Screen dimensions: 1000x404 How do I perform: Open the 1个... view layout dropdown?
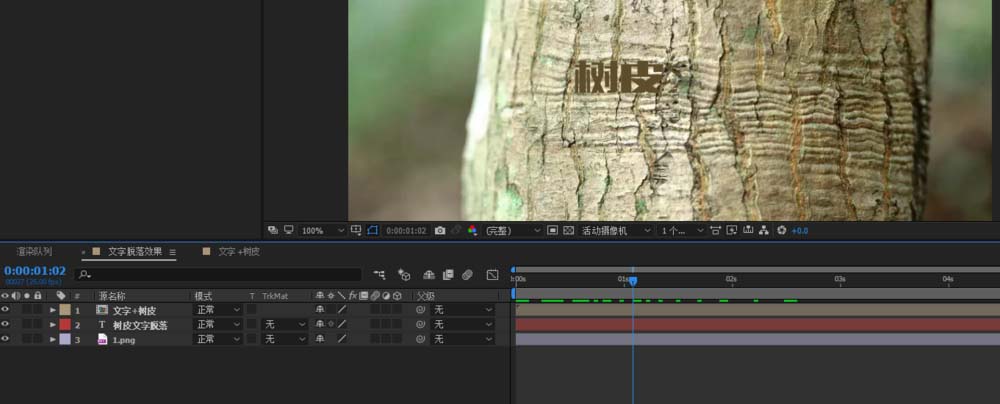[x=682, y=230]
